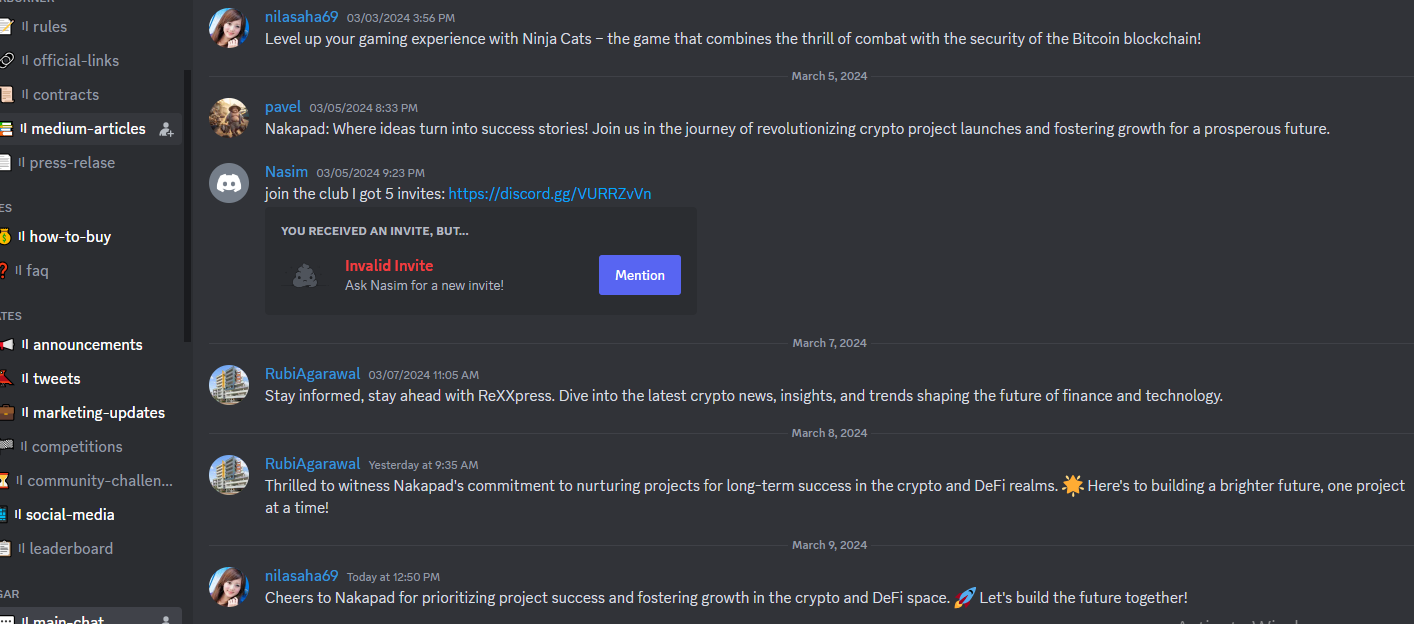Click Nasim's default Discord avatar

[229, 183]
